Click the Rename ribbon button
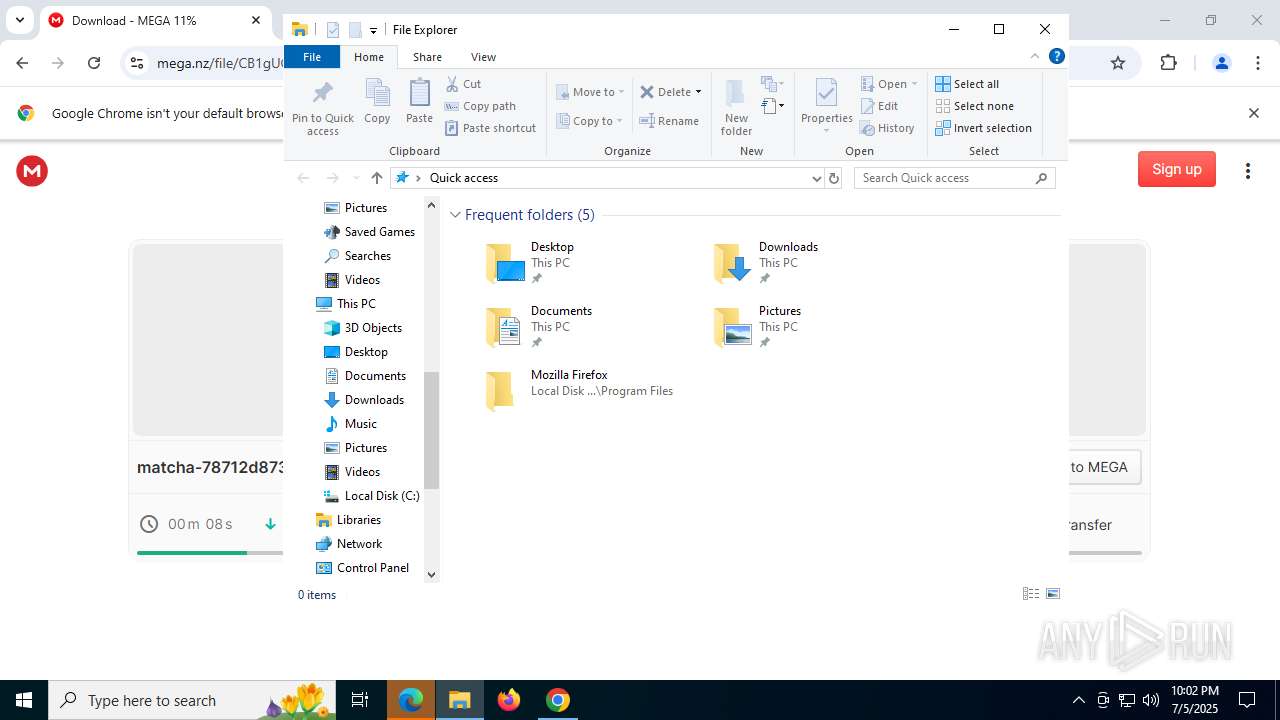The image size is (1280, 720). coord(669,121)
